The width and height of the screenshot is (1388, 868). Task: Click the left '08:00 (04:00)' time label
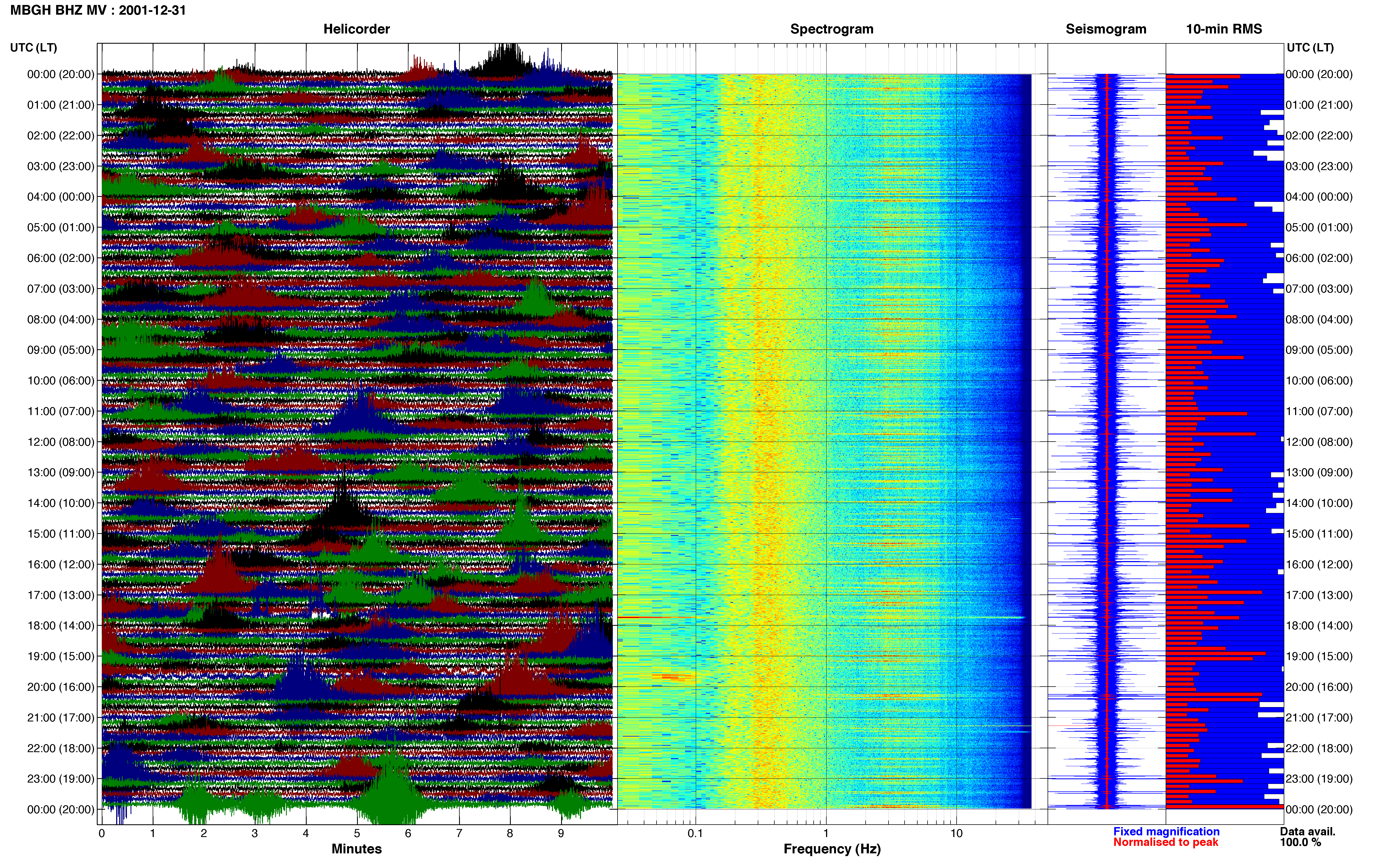pyautogui.click(x=61, y=319)
